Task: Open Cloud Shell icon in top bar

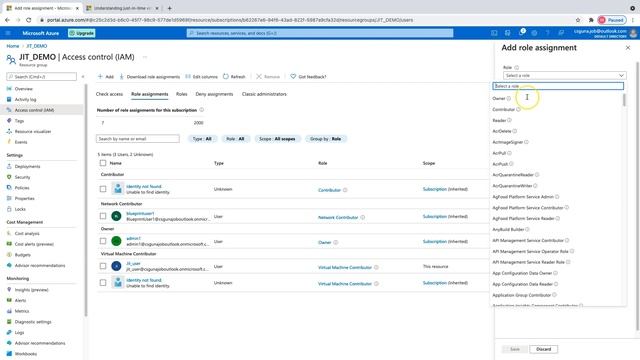Action: click(494, 33)
